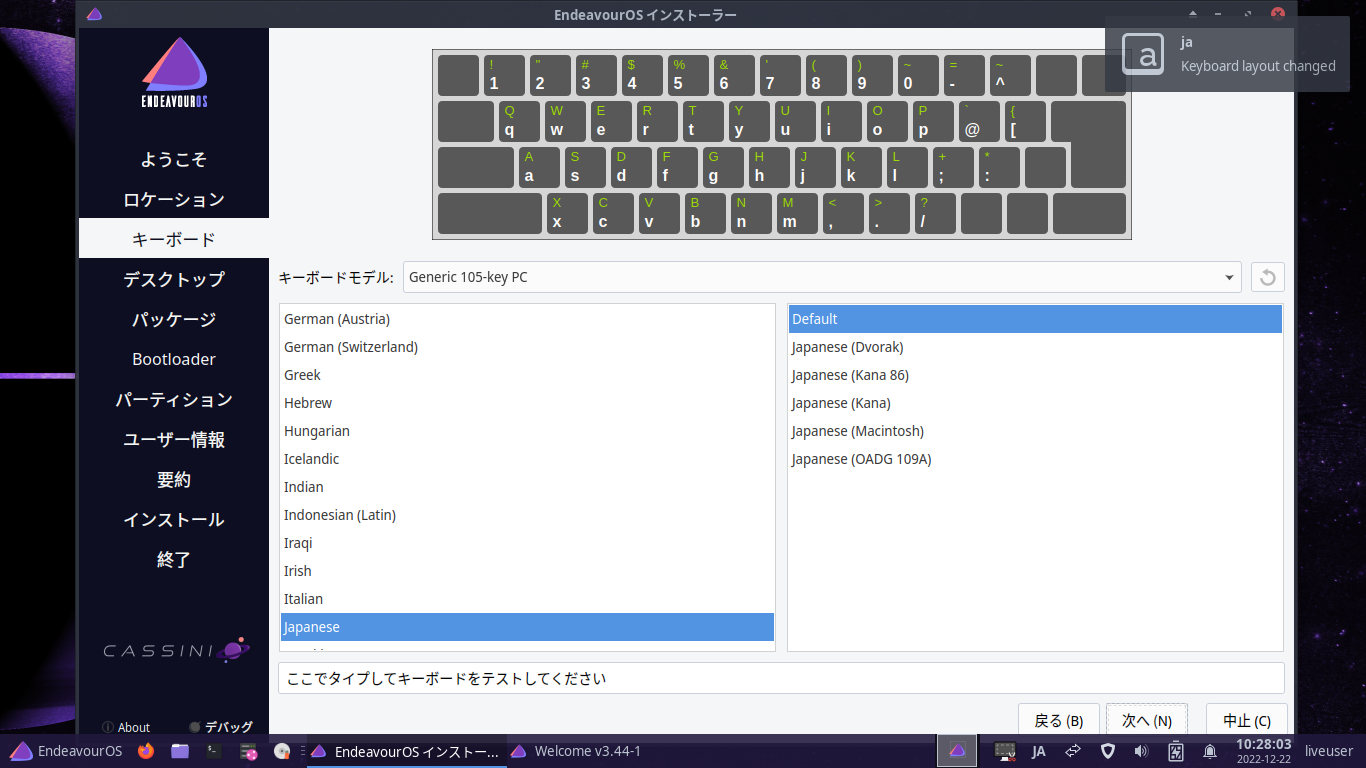Select Indonesian (Latin) layout
This screenshot has height=768, width=1366.
click(527, 515)
